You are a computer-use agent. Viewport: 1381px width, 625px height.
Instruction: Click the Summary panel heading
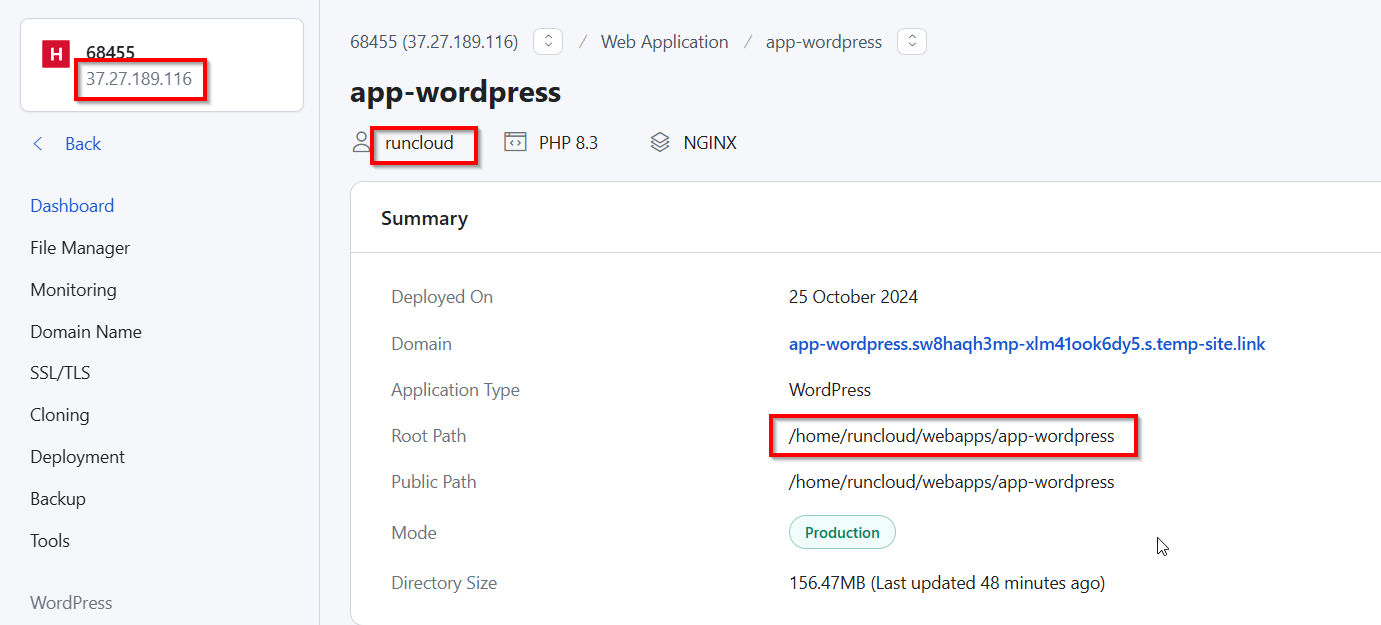pos(424,218)
